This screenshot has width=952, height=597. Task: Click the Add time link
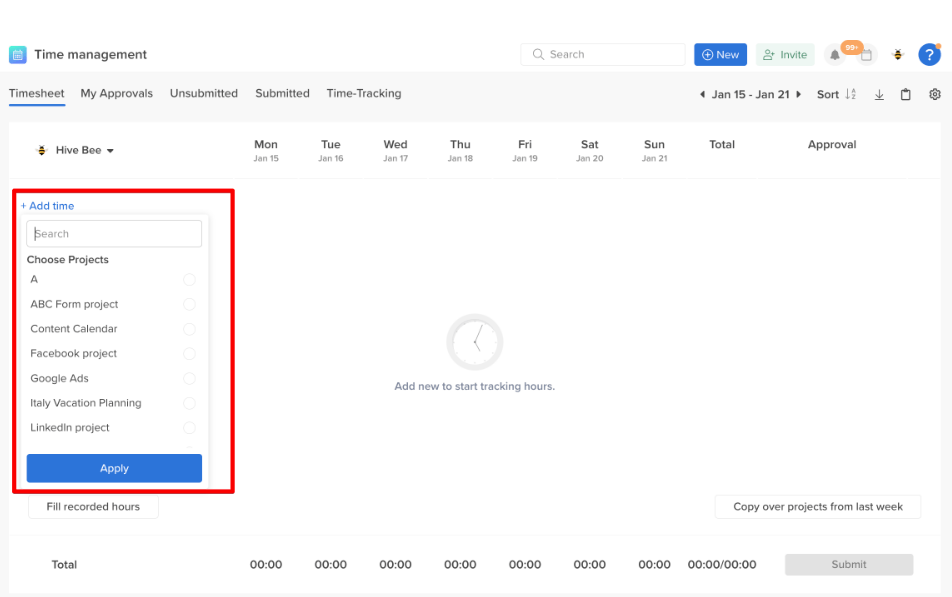pyautogui.click(x=47, y=206)
